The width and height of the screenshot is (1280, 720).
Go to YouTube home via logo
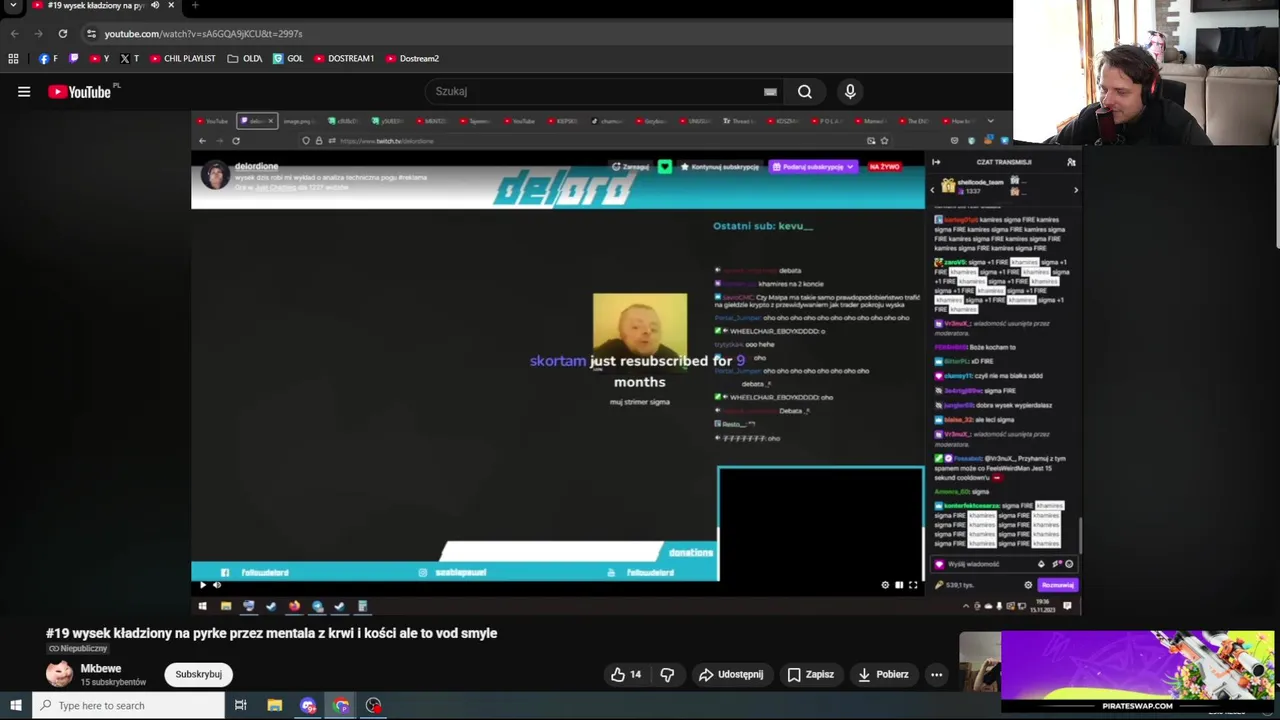79,92
